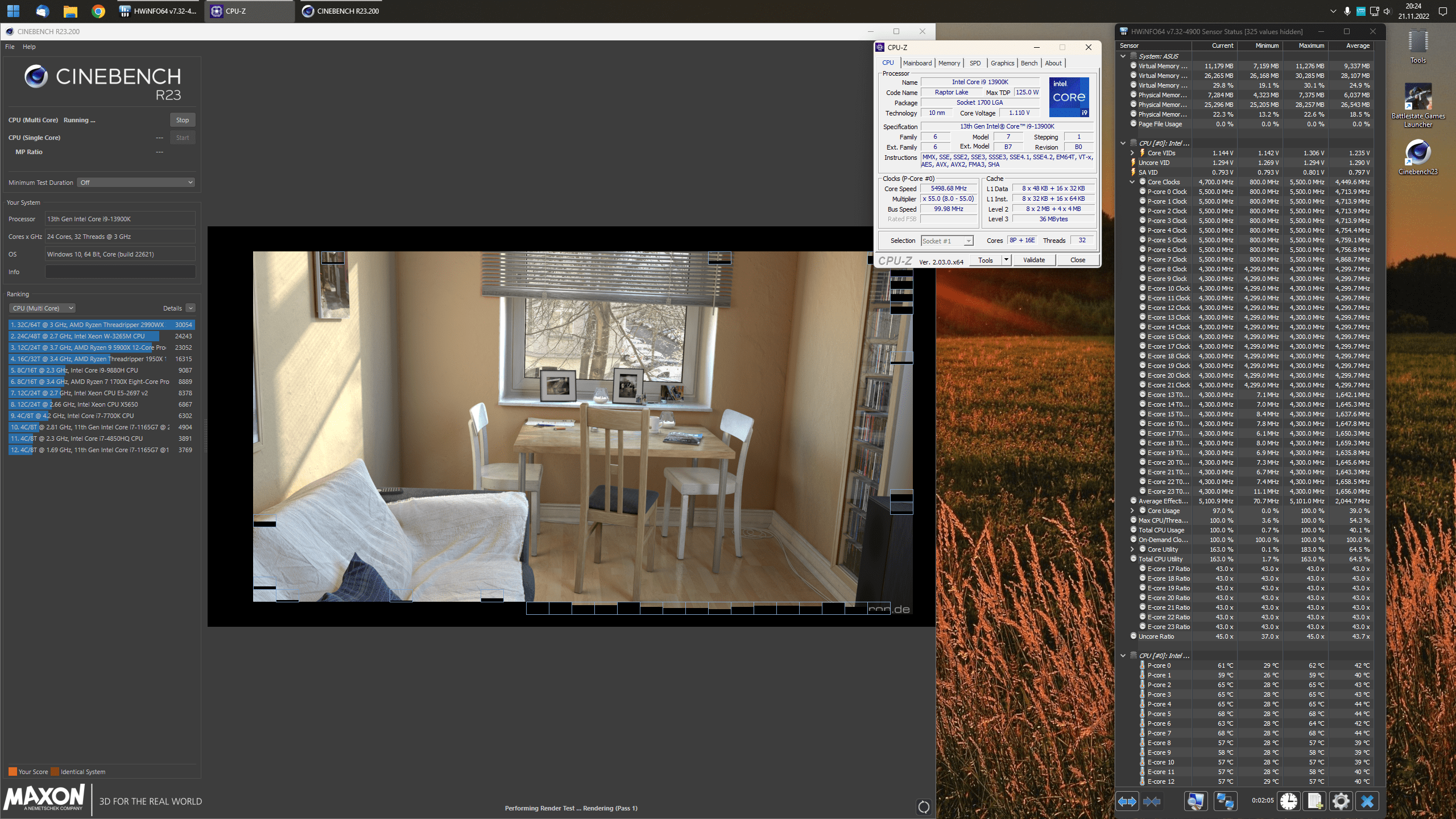1456x819 pixels.
Task: Select Threadripper 2990WX ranking row
Action: pyautogui.click(x=101, y=325)
